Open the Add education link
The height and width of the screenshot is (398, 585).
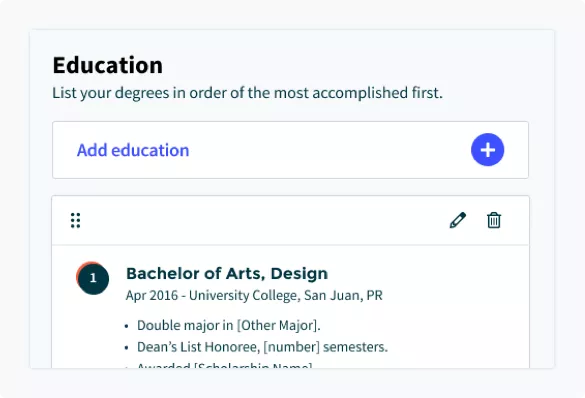(133, 150)
